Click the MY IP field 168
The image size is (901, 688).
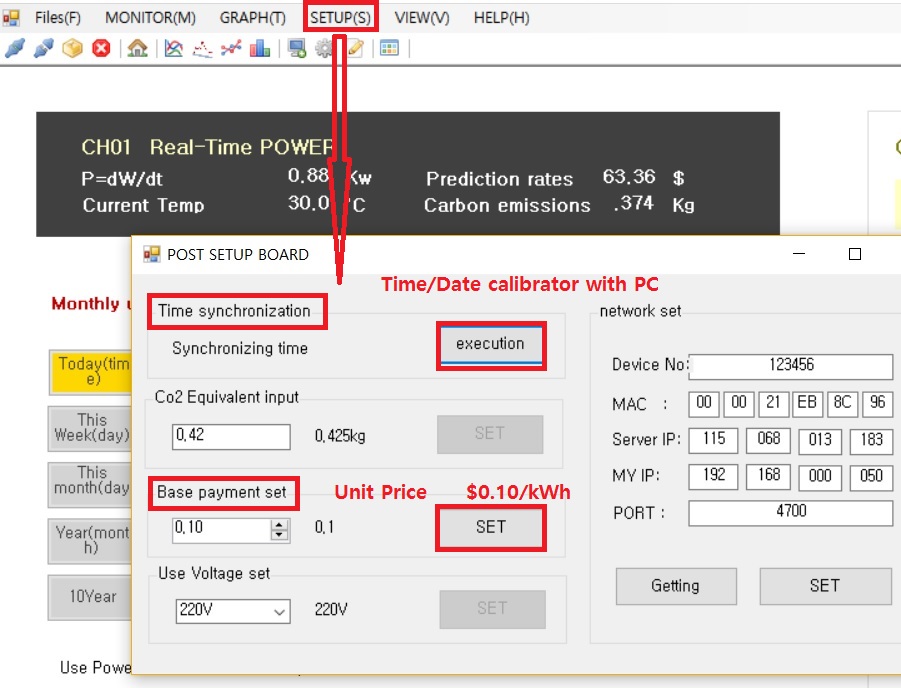pos(768,476)
